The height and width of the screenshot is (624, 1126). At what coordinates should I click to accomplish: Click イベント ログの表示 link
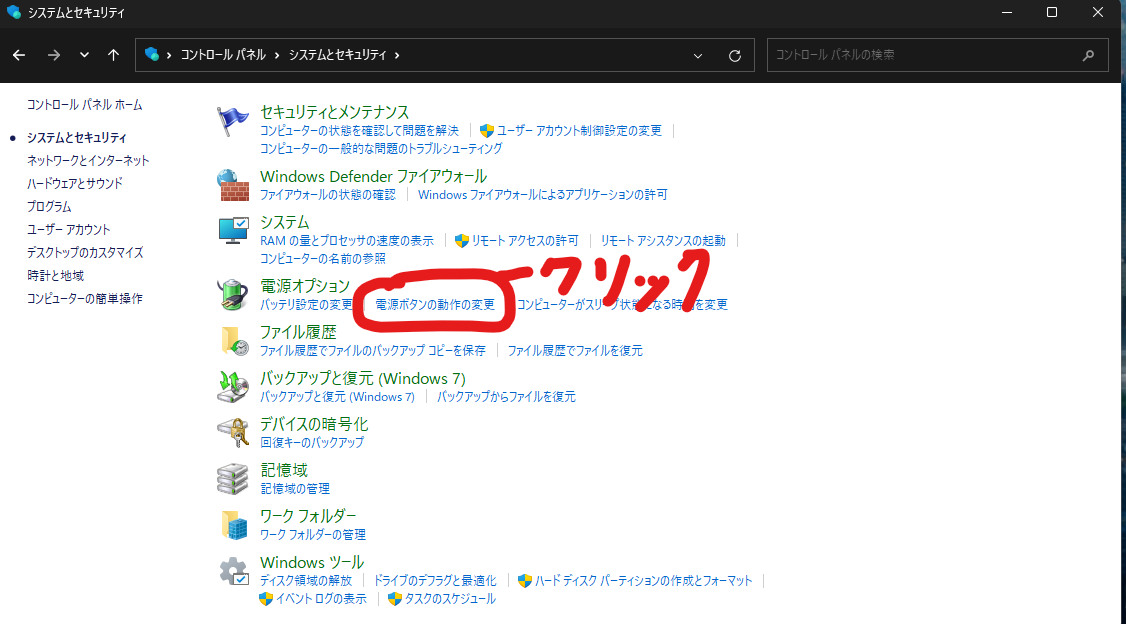pos(321,599)
